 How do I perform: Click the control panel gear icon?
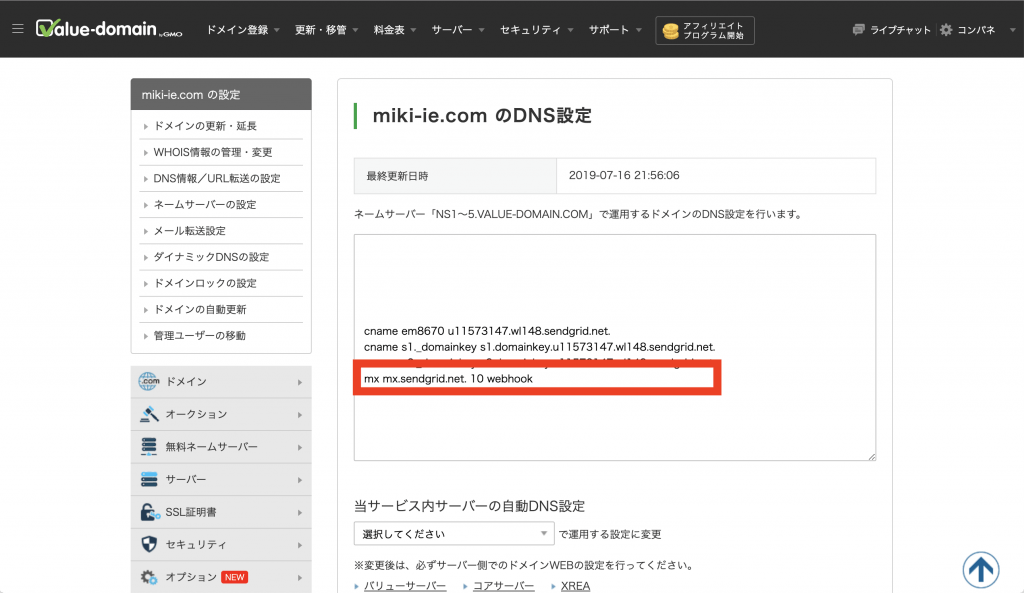tap(946, 30)
